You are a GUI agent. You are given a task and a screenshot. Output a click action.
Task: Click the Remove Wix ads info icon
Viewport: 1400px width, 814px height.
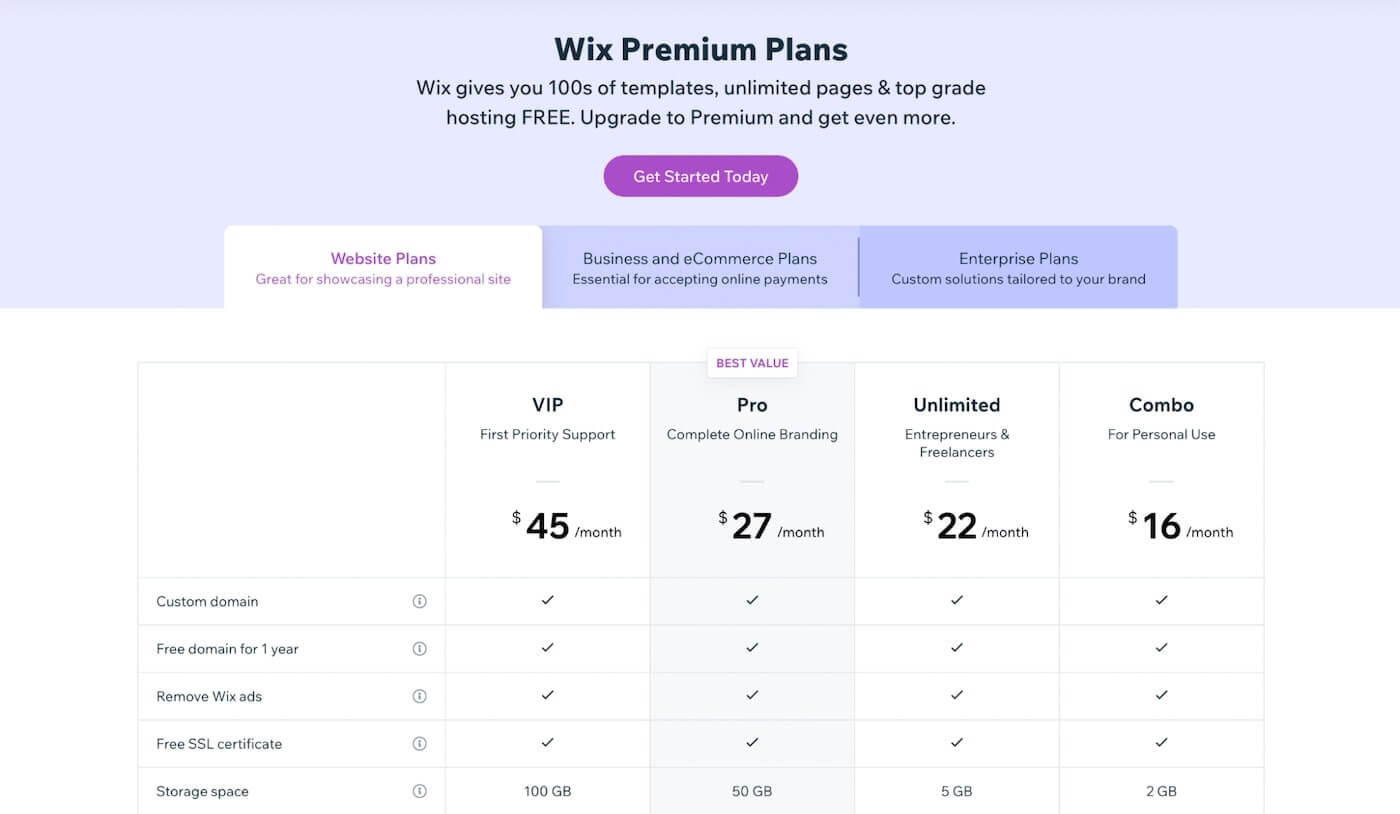click(420, 696)
